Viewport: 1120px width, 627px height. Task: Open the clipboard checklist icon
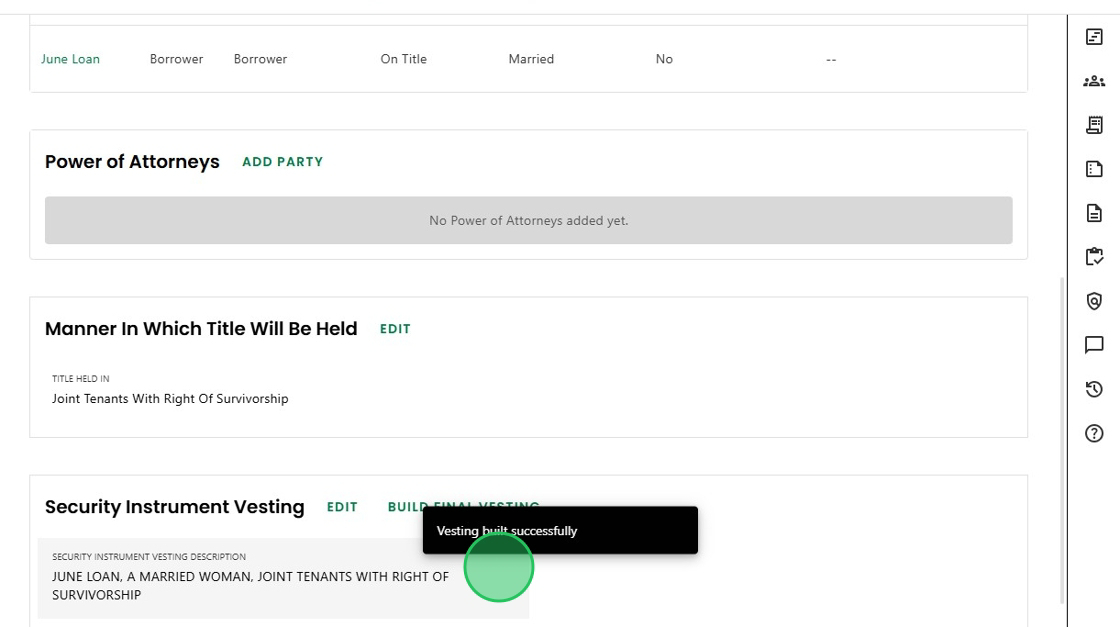tap(1094, 257)
